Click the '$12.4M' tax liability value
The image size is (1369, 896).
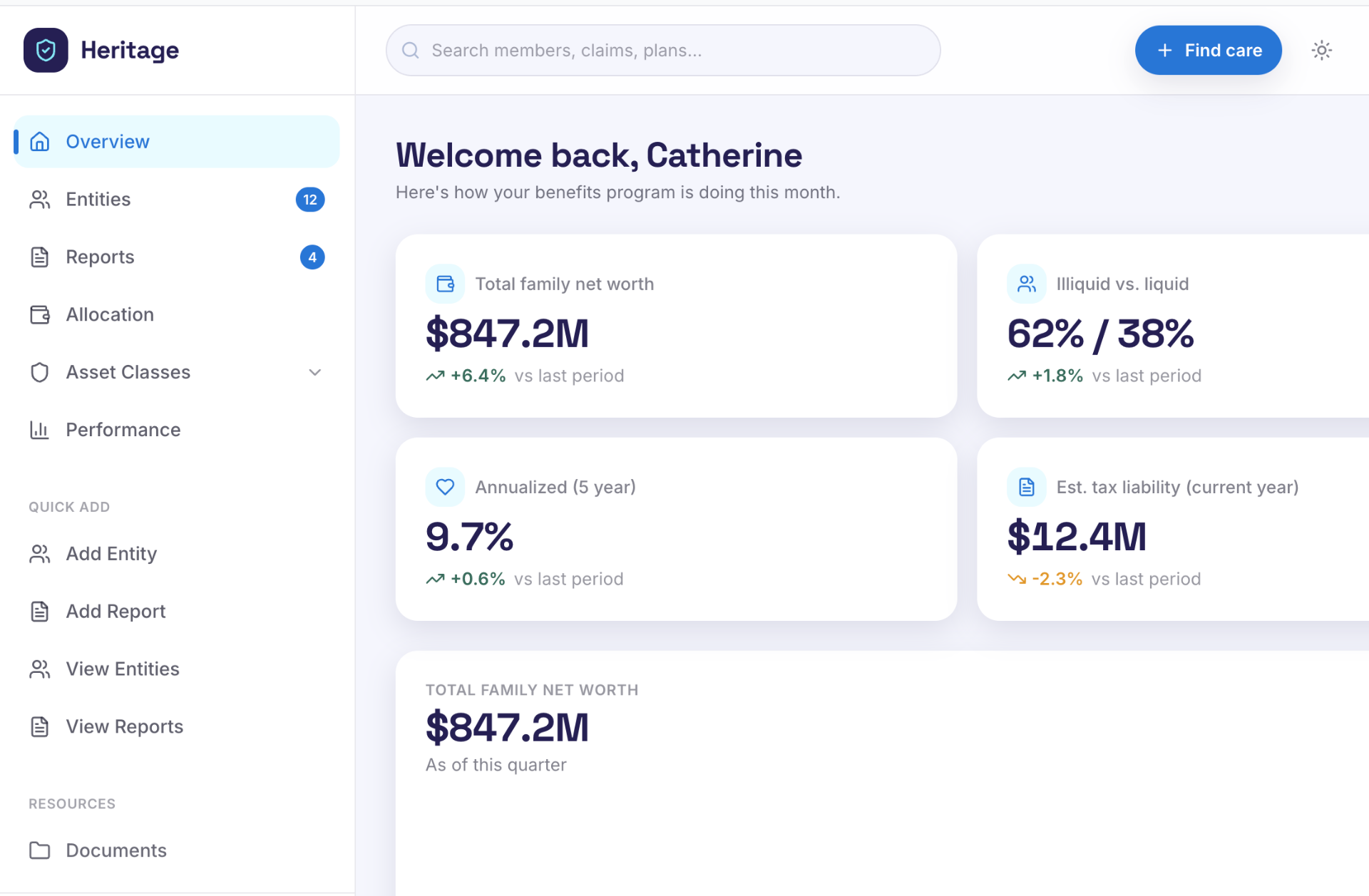(x=1077, y=537)
